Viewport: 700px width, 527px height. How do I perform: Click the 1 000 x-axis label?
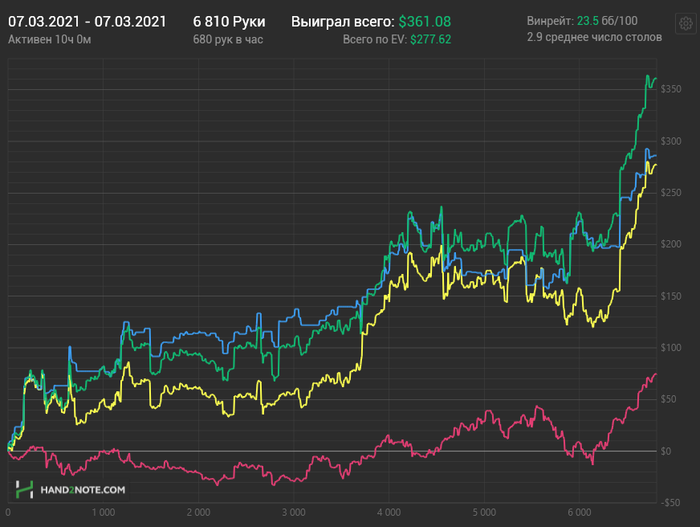[104, 513]
